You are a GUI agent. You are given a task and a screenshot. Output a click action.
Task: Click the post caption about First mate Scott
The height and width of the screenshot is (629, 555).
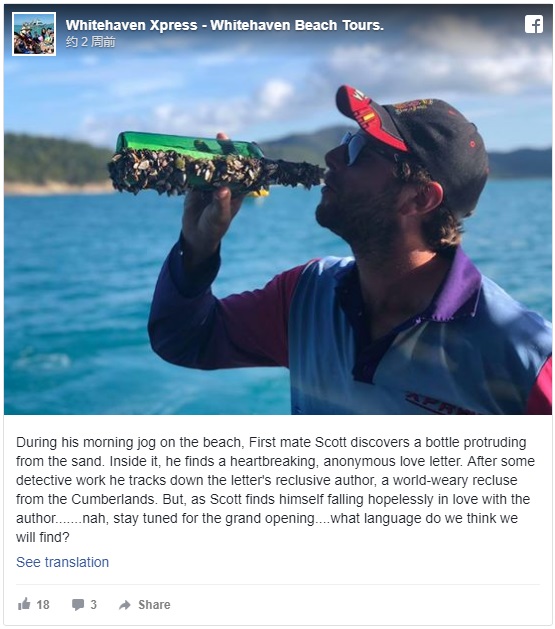coord(275,489)
